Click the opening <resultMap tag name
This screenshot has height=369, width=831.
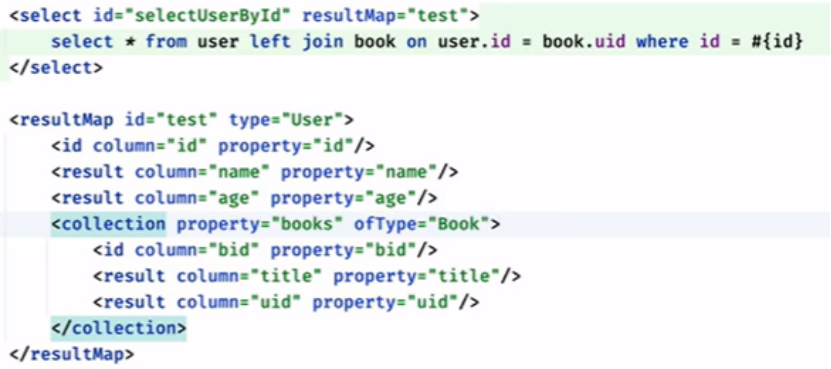61,120
